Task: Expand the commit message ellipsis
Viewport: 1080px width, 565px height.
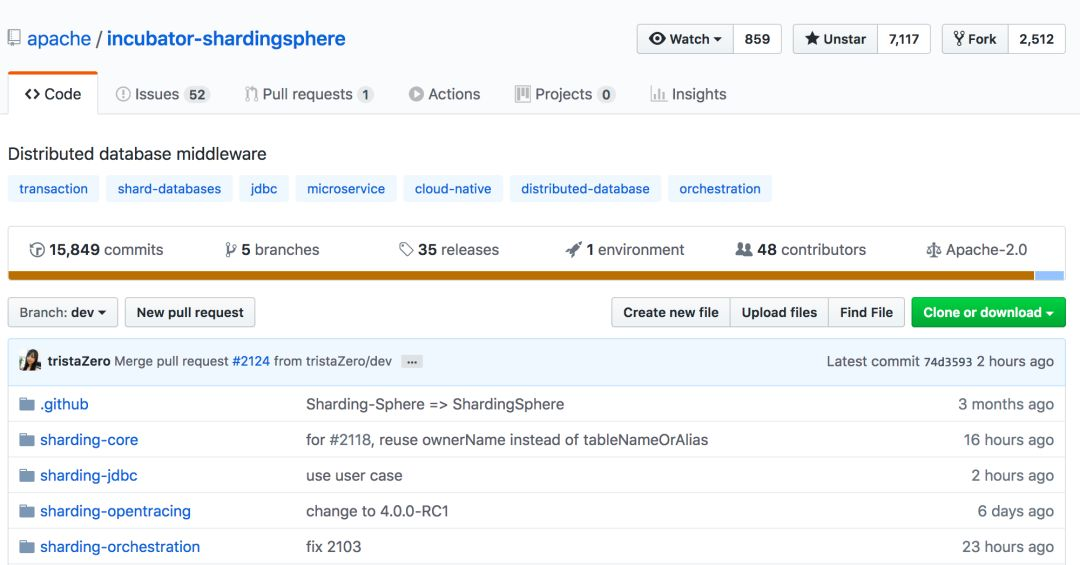Action: pos(412,362)
